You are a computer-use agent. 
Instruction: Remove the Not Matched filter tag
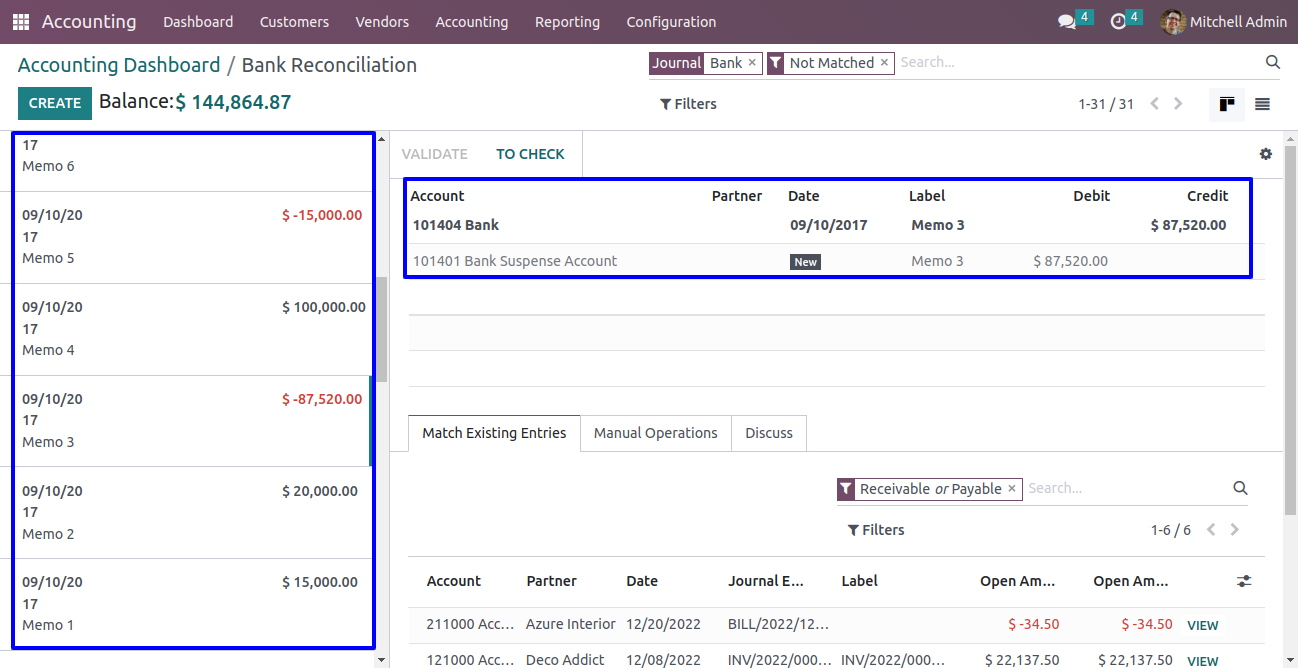884,63
